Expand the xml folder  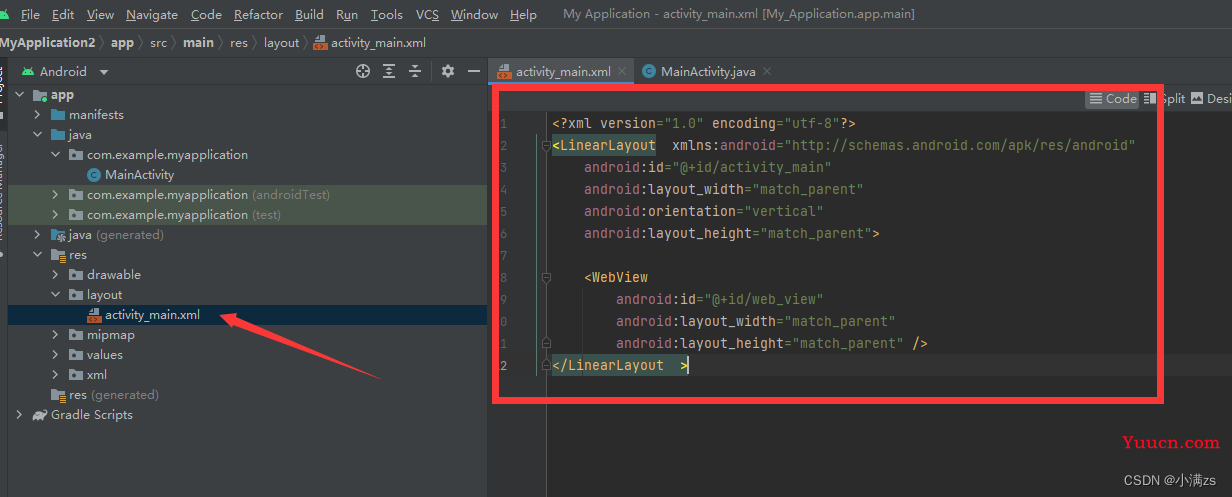[x=56, y=375]
